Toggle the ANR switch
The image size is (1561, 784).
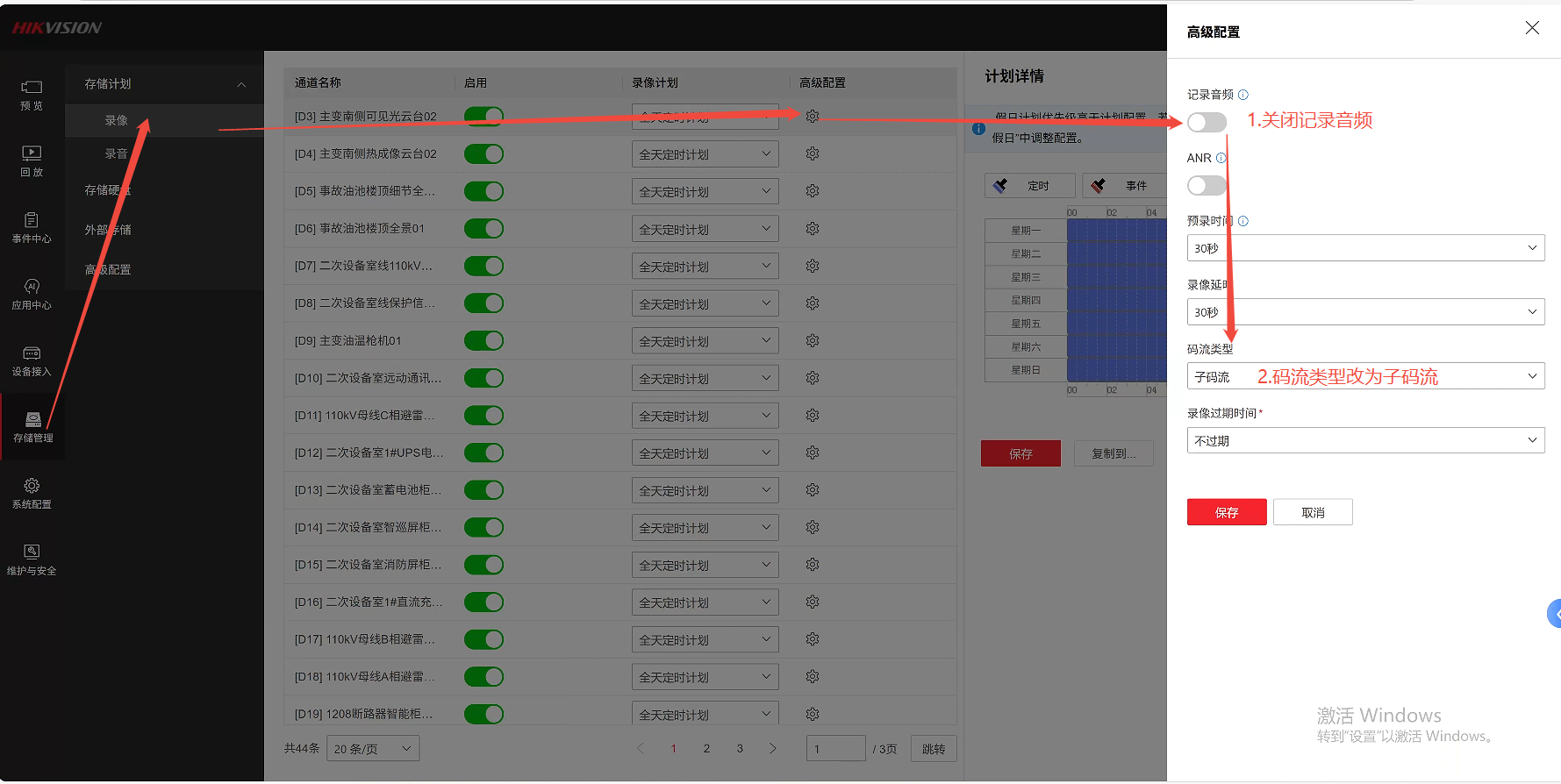pos(1207,186)
